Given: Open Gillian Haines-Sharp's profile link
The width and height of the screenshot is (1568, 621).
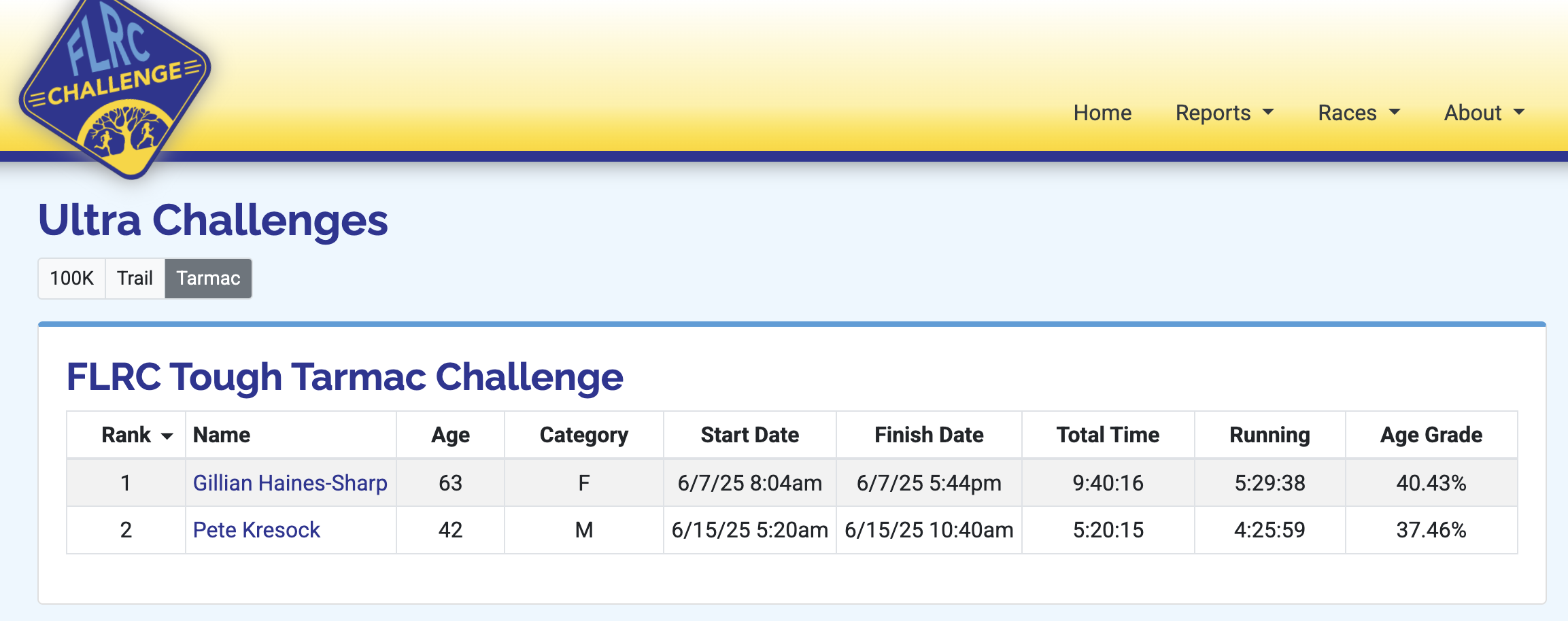Looking at the screenshot, I should 290,483.
